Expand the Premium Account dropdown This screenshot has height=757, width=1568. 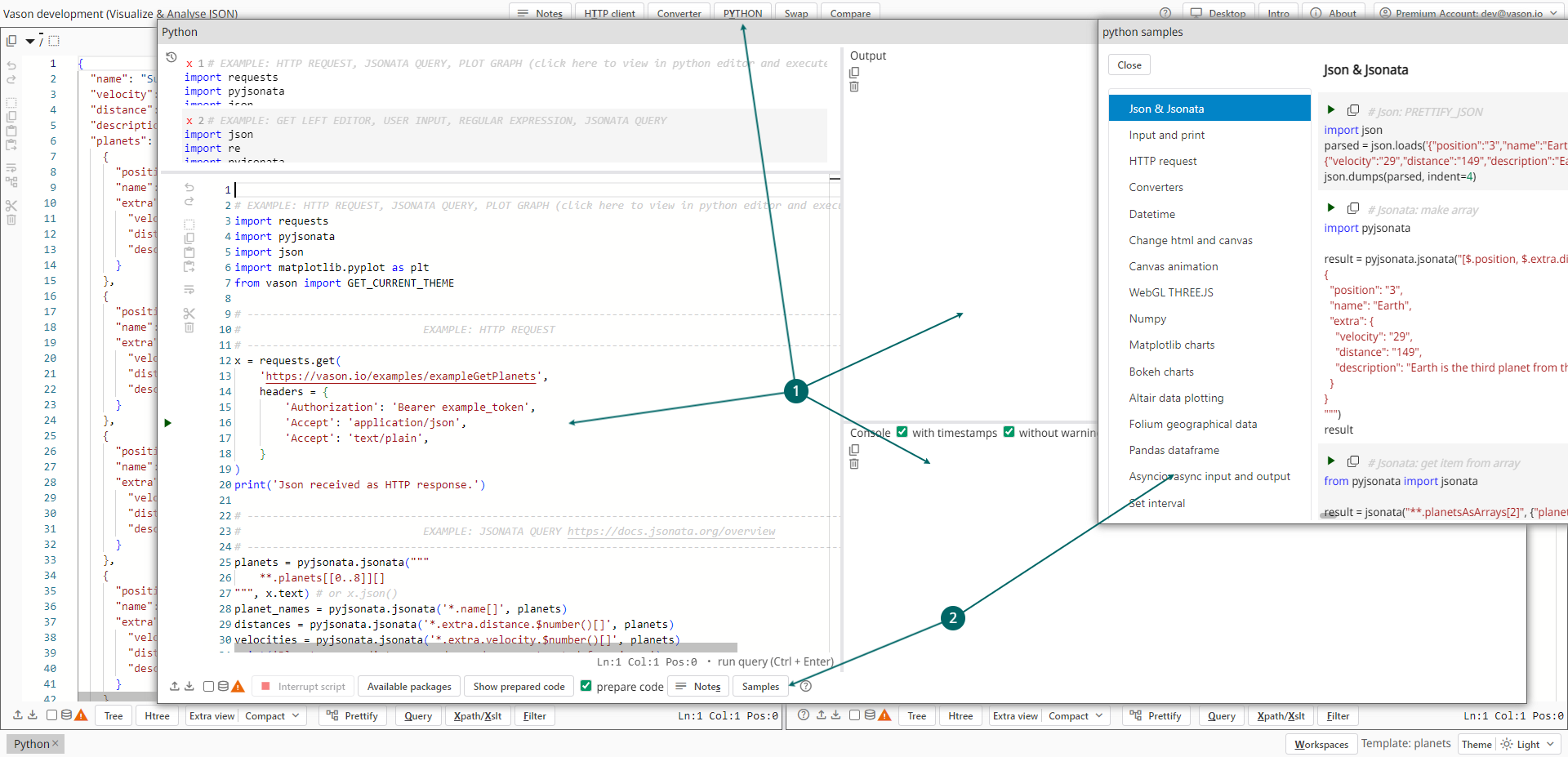(1469, 13)
